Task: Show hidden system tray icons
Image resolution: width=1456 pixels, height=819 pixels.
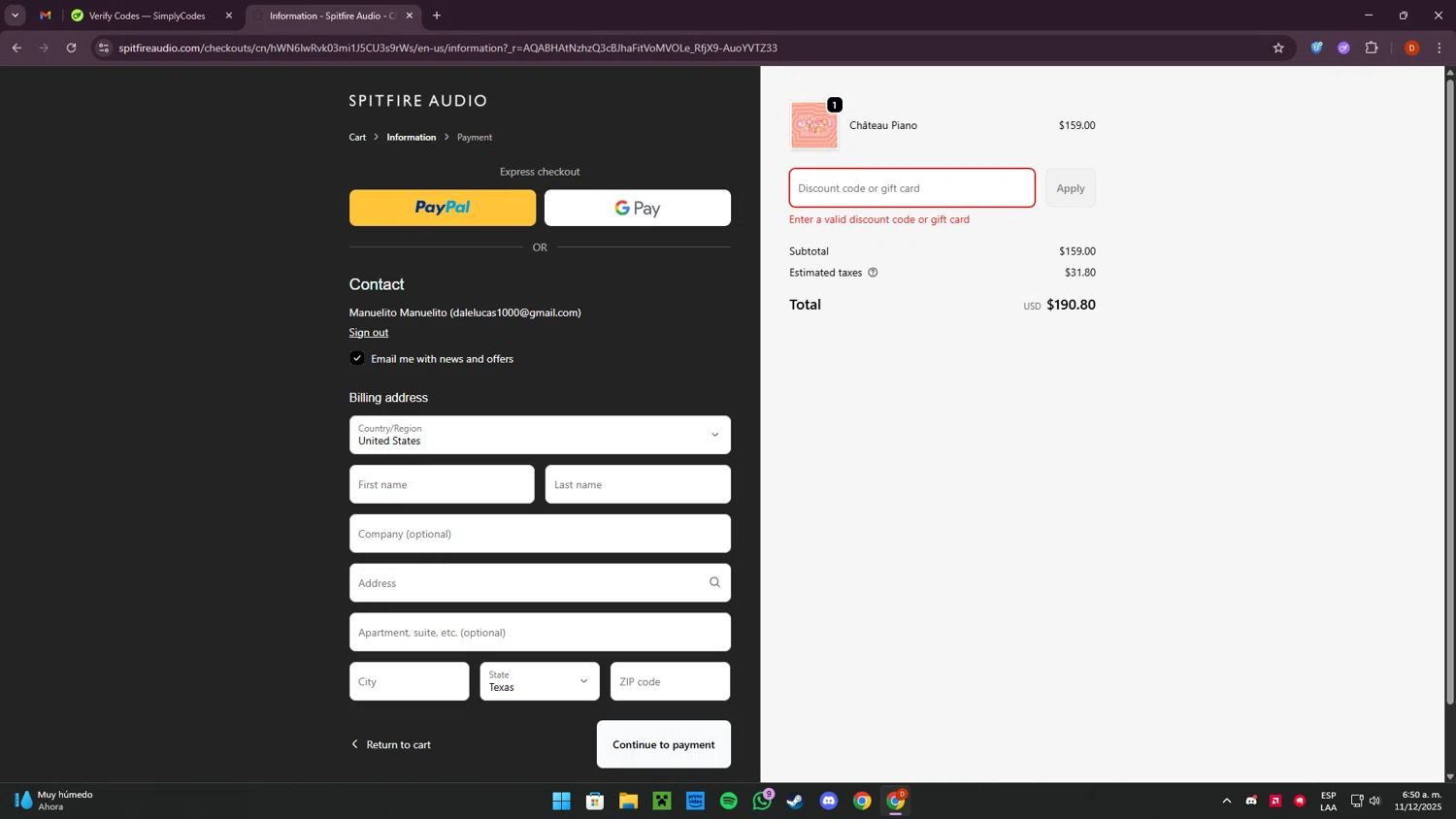Action: pyautogui.click(x=1227, y=801)
